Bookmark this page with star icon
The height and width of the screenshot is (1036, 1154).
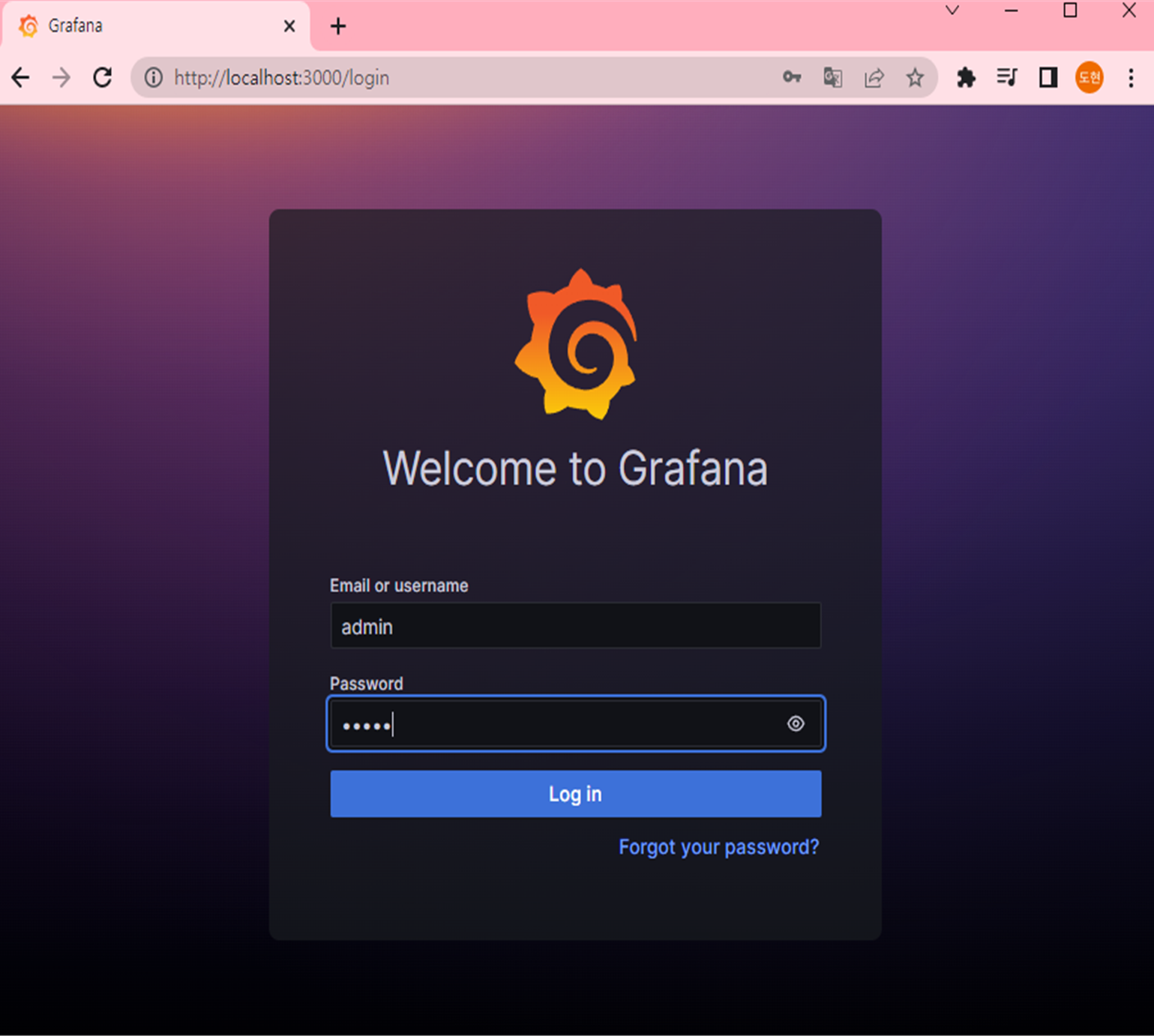[x=915, y=77]
